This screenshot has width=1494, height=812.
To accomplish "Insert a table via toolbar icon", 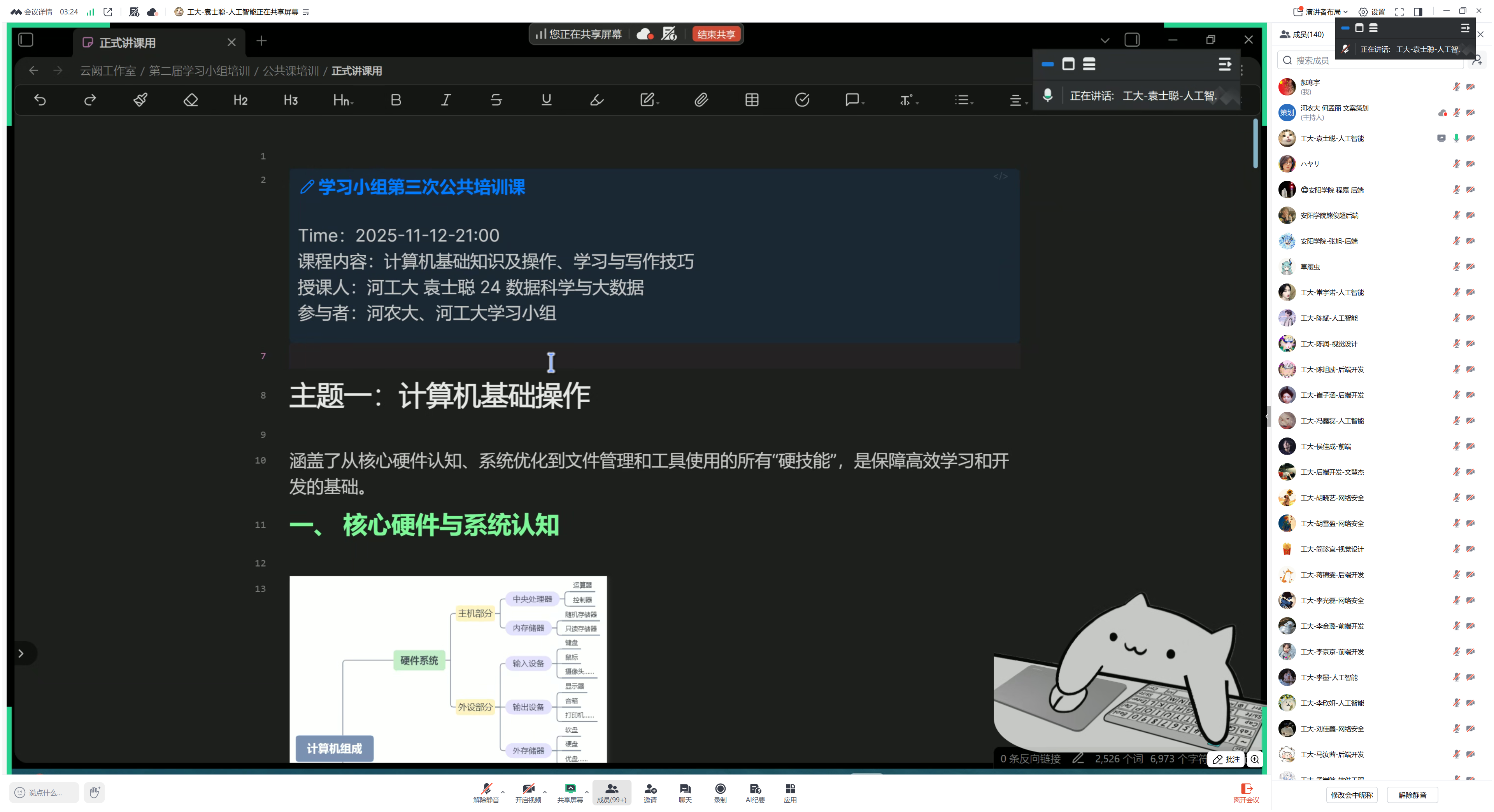I will coord(752,100).
